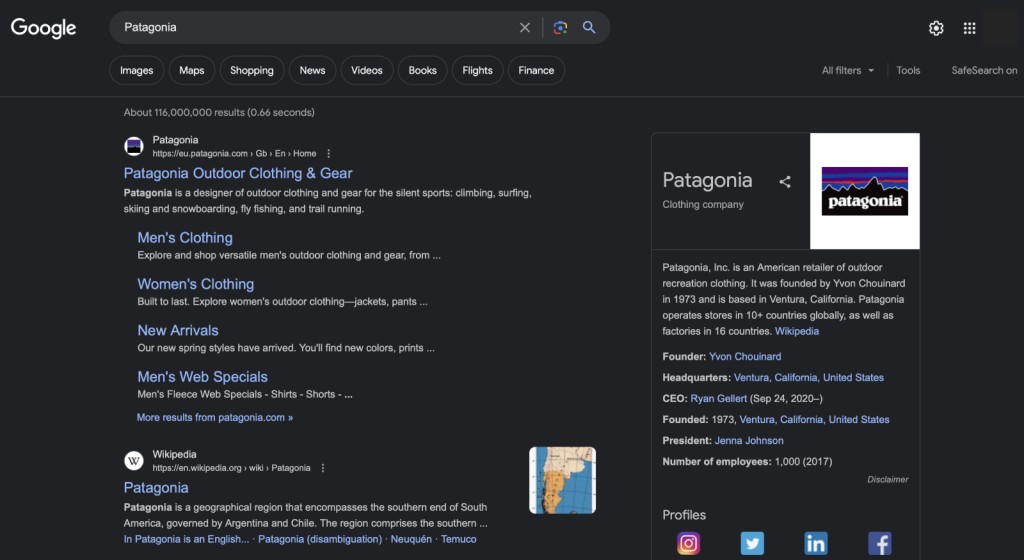Open the Settings gear icon
Image resolution: width=1024 pixels, height=560 pixels.
pos(936,28)
